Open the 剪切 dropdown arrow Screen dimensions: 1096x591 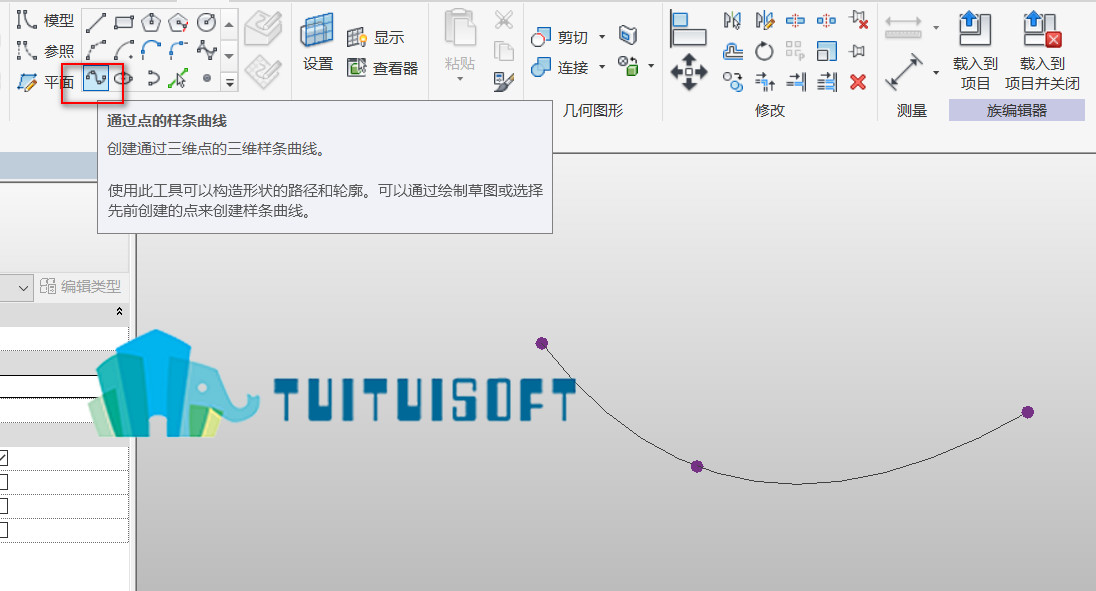pyautogui.click(x=602, y=36)
